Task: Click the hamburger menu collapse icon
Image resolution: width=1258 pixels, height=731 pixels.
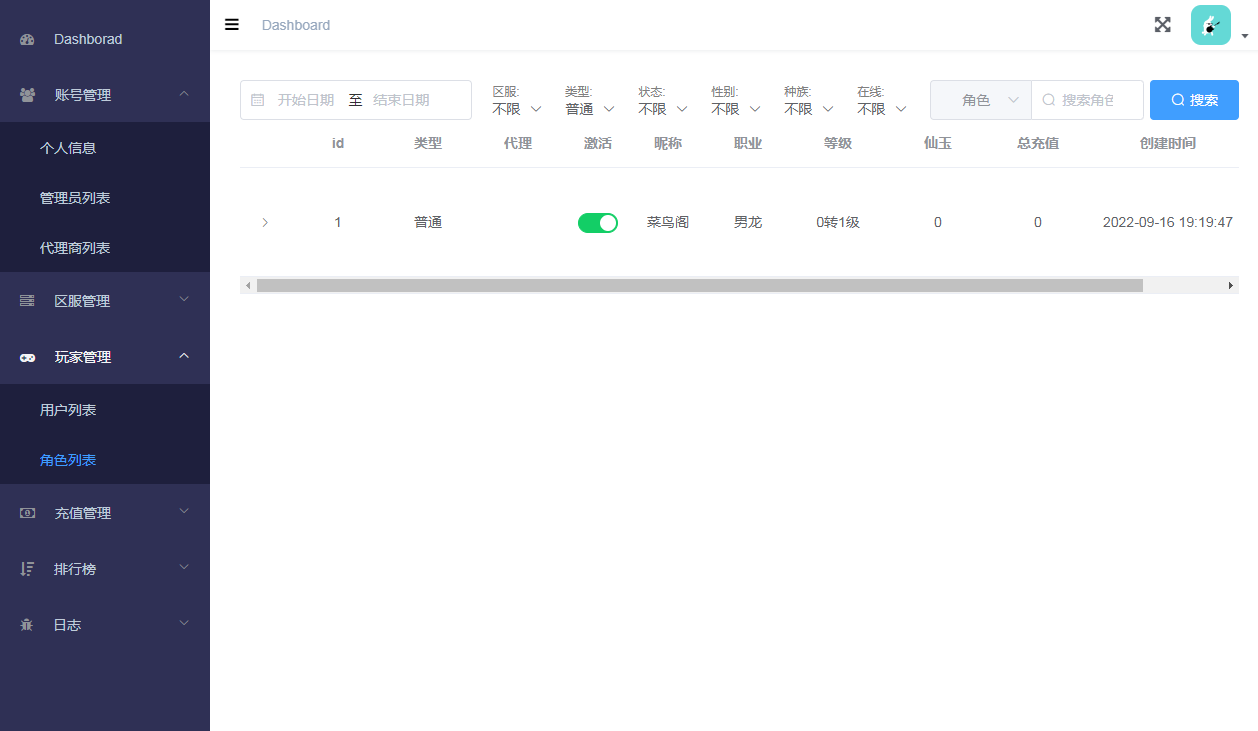Action: (x=232, y=25)
